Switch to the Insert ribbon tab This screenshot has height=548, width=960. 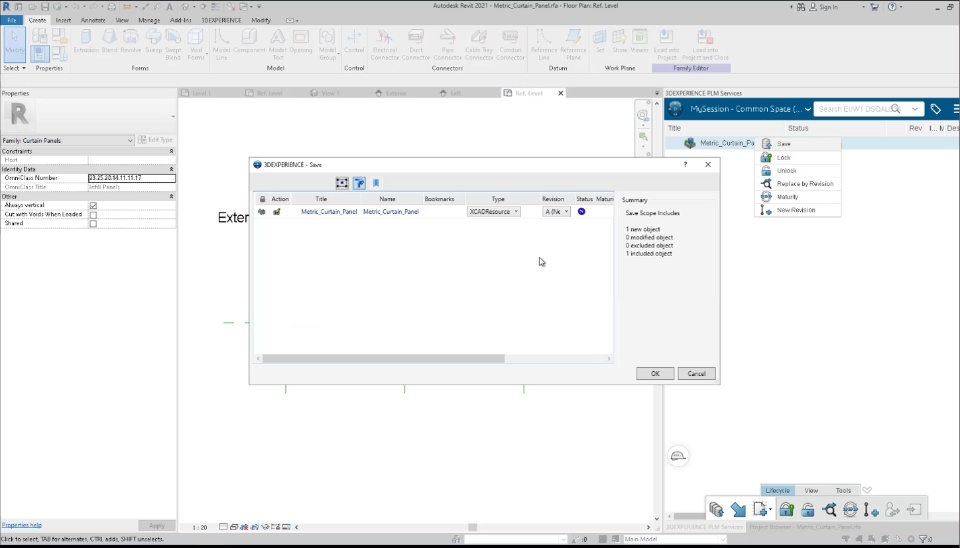click(63, 20)
